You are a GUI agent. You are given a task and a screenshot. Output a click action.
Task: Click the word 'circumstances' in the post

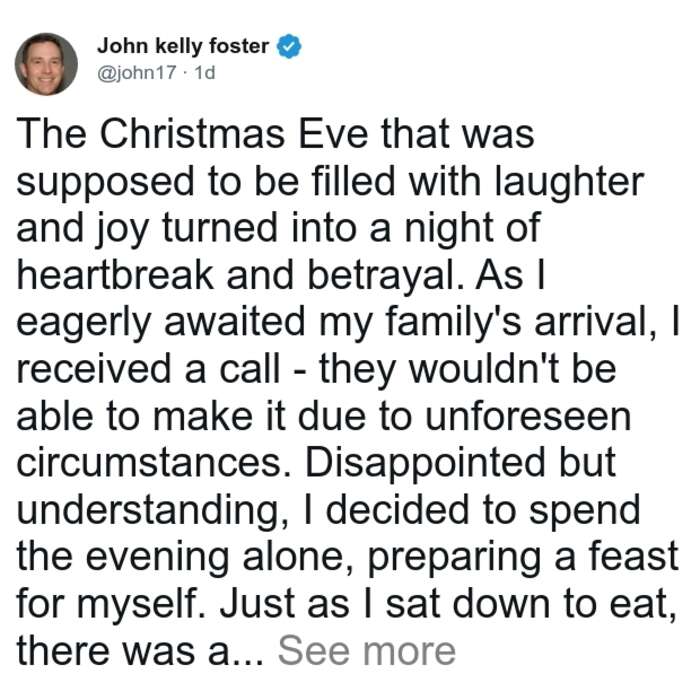point(155,463)
